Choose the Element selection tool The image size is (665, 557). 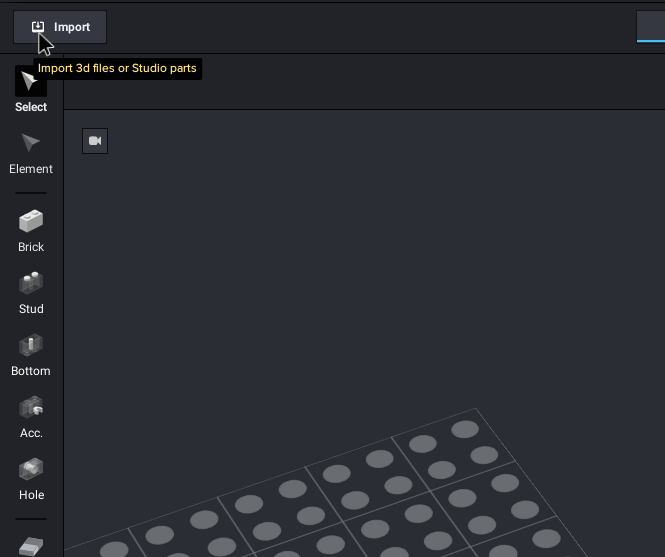point(31,154)
